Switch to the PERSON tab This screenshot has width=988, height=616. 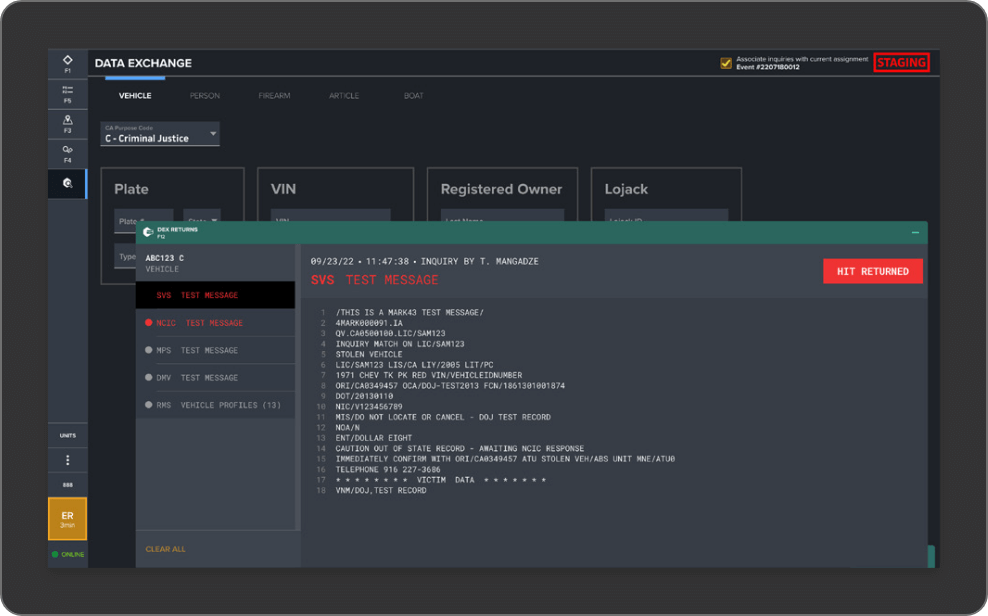pyautogui.click(x=204, y=95)
